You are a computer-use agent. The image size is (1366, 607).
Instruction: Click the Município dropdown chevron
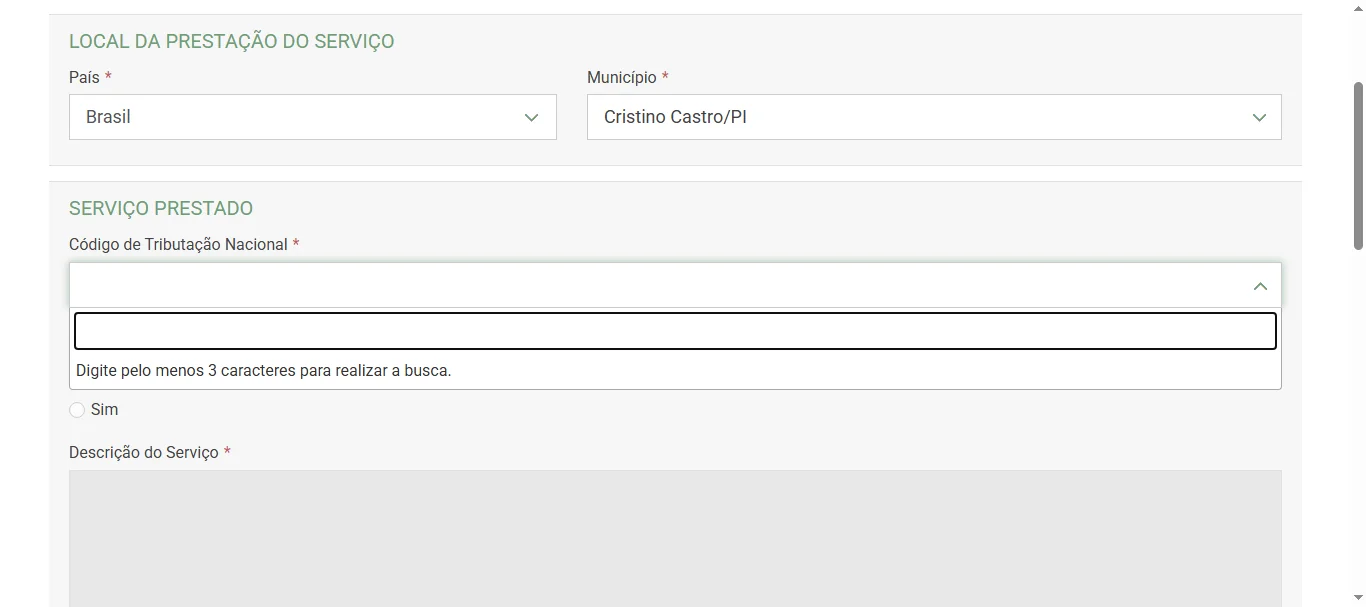pyautogui.click(x=1259, y=117)
